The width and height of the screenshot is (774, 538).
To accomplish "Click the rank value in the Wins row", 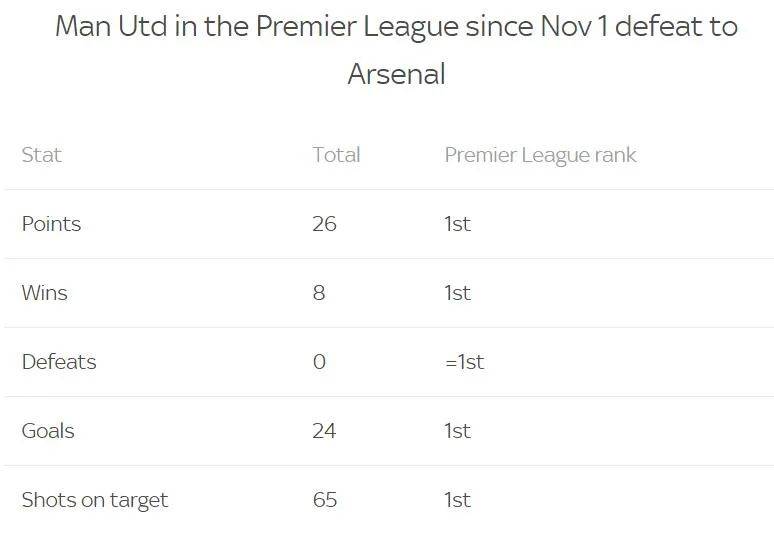I will (457, 293).
